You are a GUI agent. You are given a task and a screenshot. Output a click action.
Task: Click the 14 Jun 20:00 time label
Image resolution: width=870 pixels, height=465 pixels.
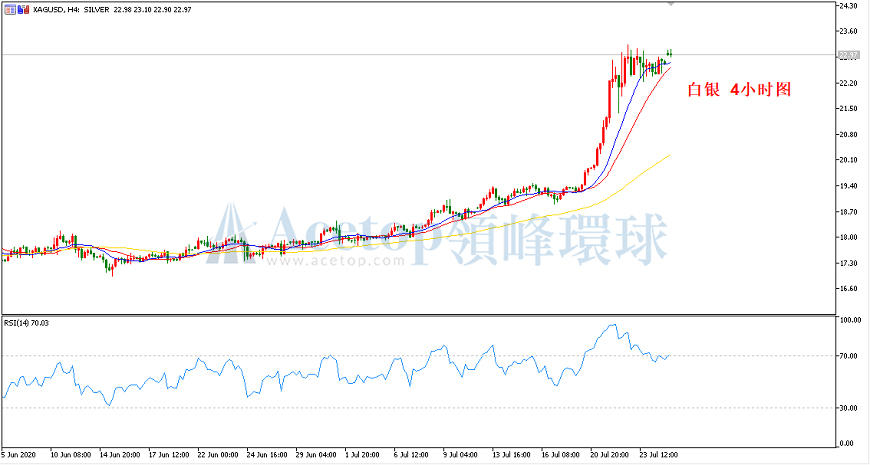point(120,455)
